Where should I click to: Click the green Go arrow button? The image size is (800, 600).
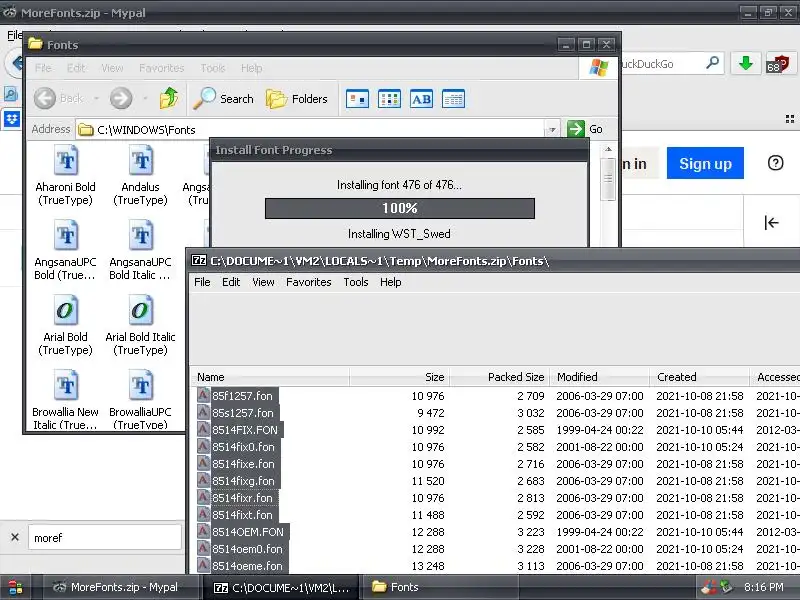pyautogui.click(x=576, y=129)
